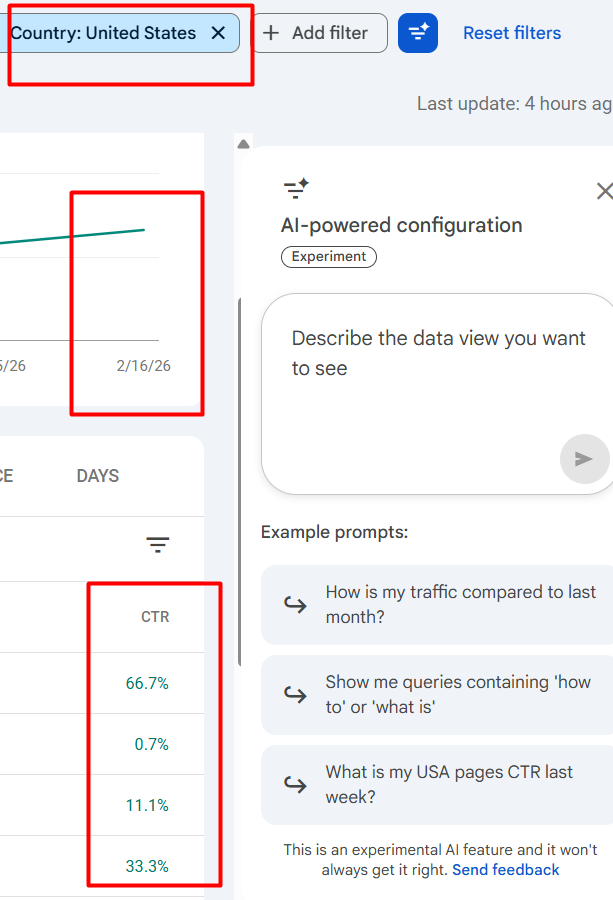Viewport: 613px width, 900px height.
Task: Select the traffic compared to last month prompt
Action: tap(460, 605)
